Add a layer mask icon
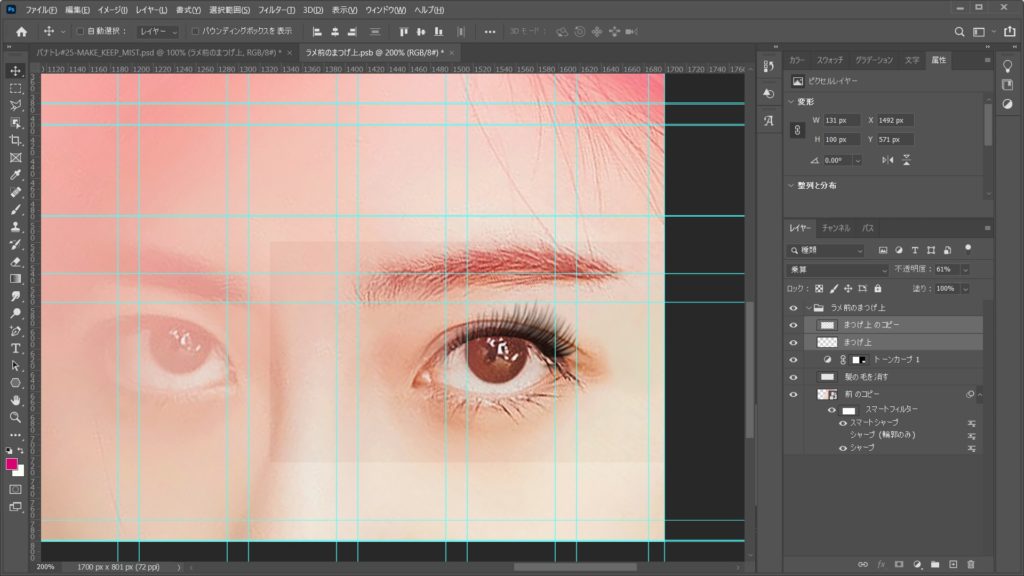 (899, 564)
